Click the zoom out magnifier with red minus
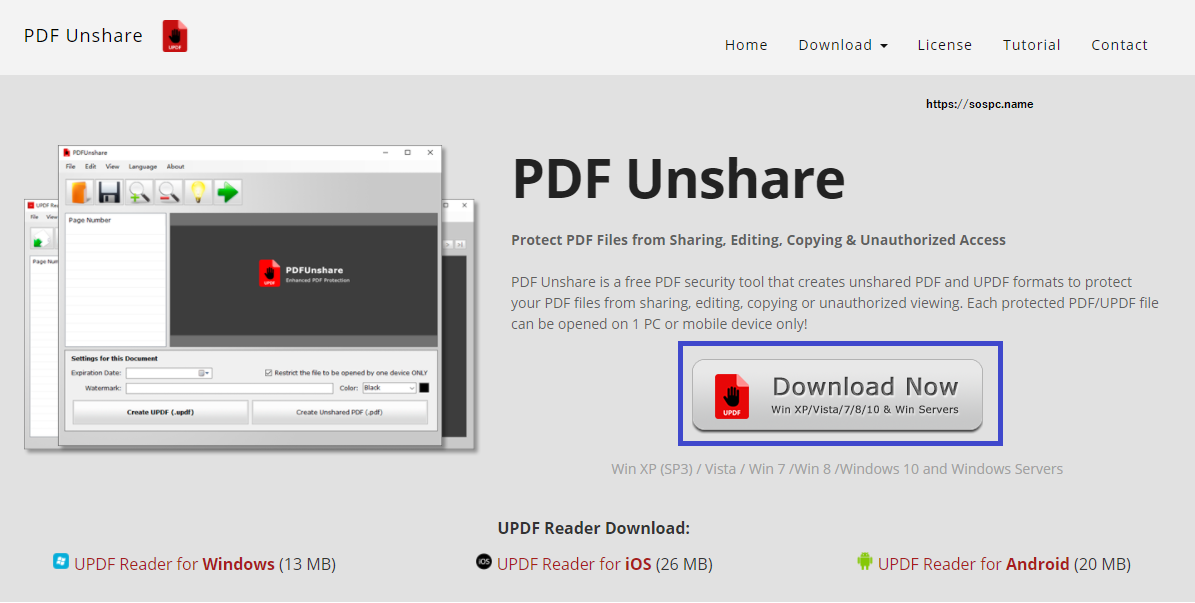 pyautogui.click(x=168, y=192)
